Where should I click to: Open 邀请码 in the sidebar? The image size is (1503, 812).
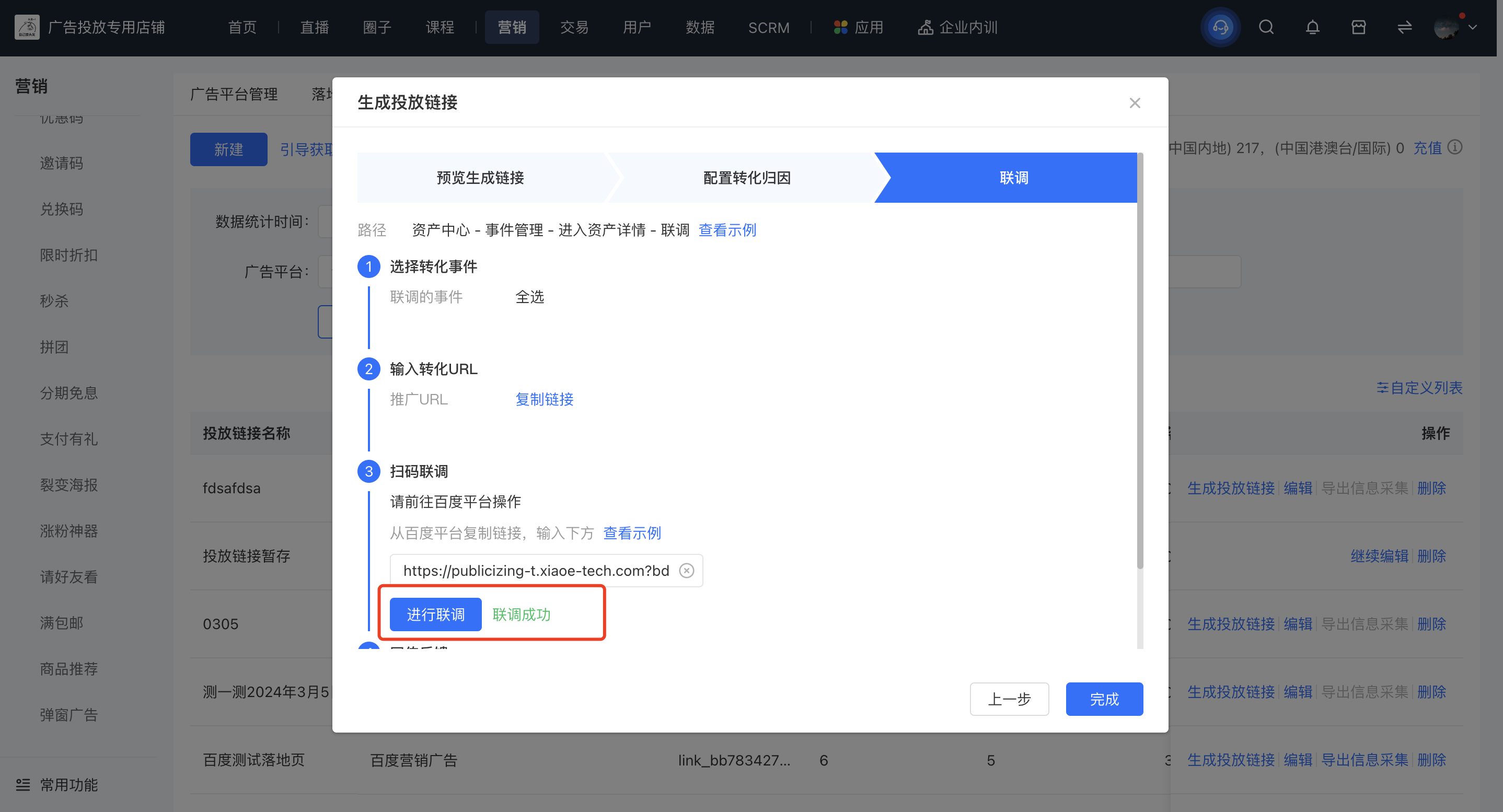tap(61, 164)
